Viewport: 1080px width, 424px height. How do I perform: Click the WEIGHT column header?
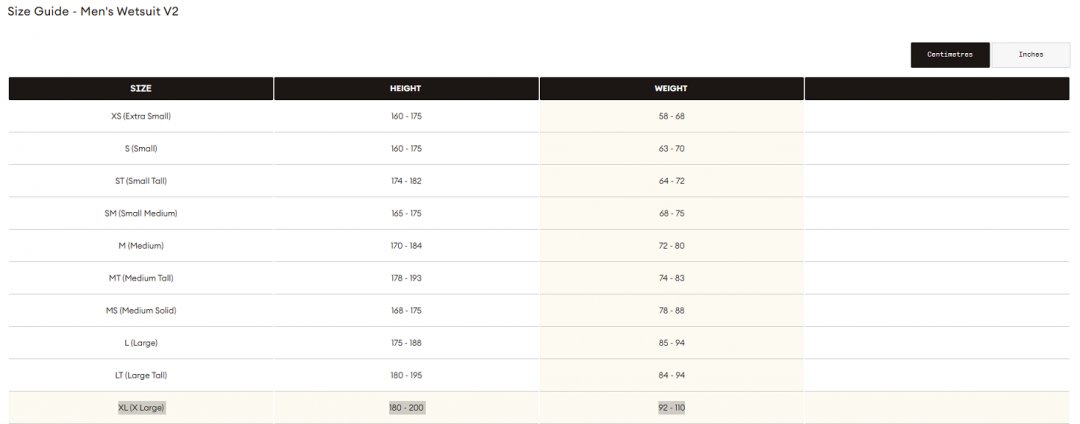671,89
